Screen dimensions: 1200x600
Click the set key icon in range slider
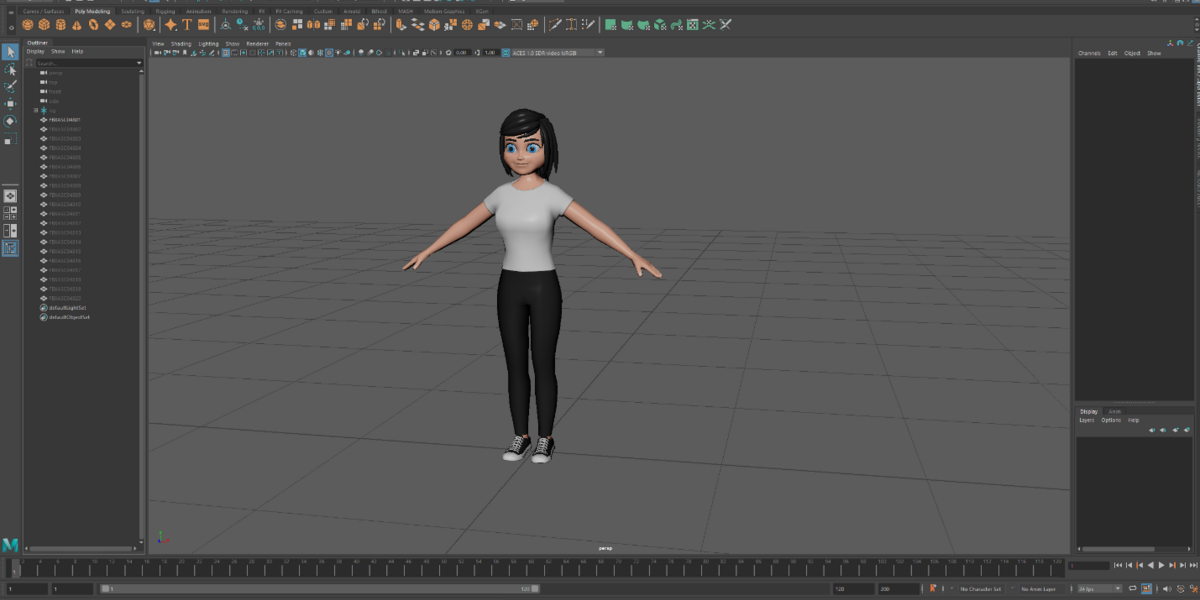(932, 589)
